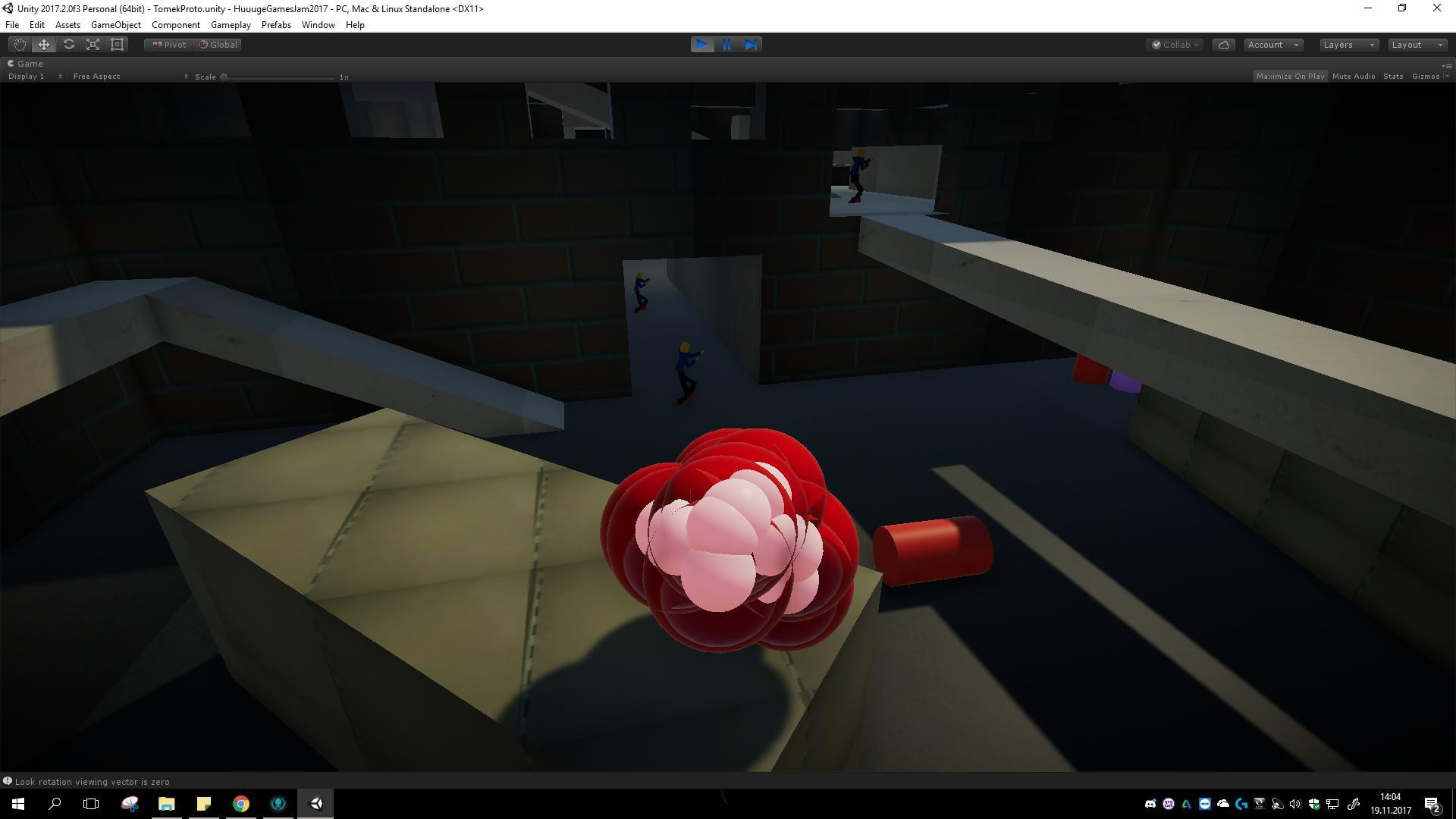Viewport: 1456px width, 819px height.
Task: Advance one frame with Step button
Action: [751, 45]
